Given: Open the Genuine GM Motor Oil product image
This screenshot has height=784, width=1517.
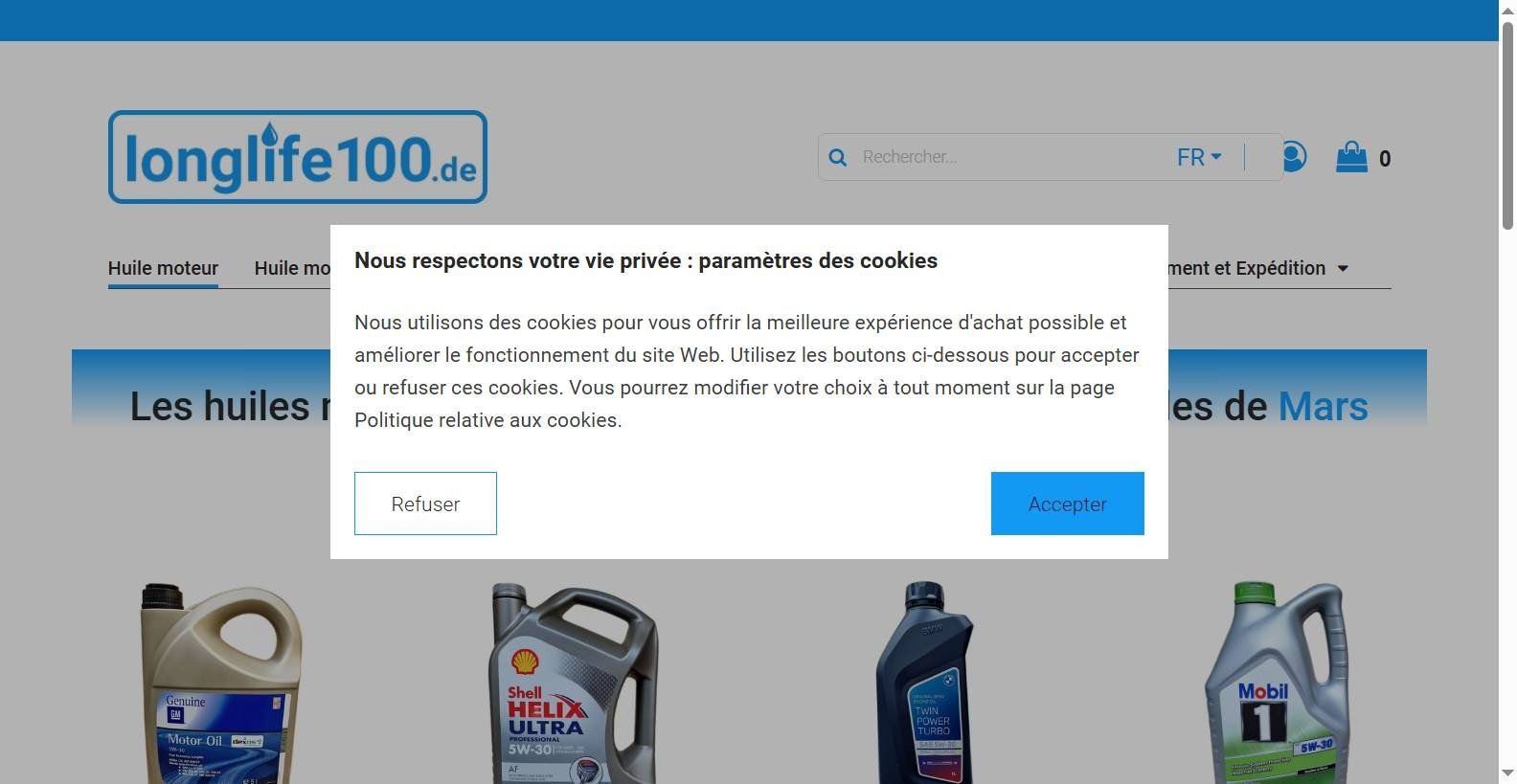Looking at the screenshot, I should [x=221, y=683].
